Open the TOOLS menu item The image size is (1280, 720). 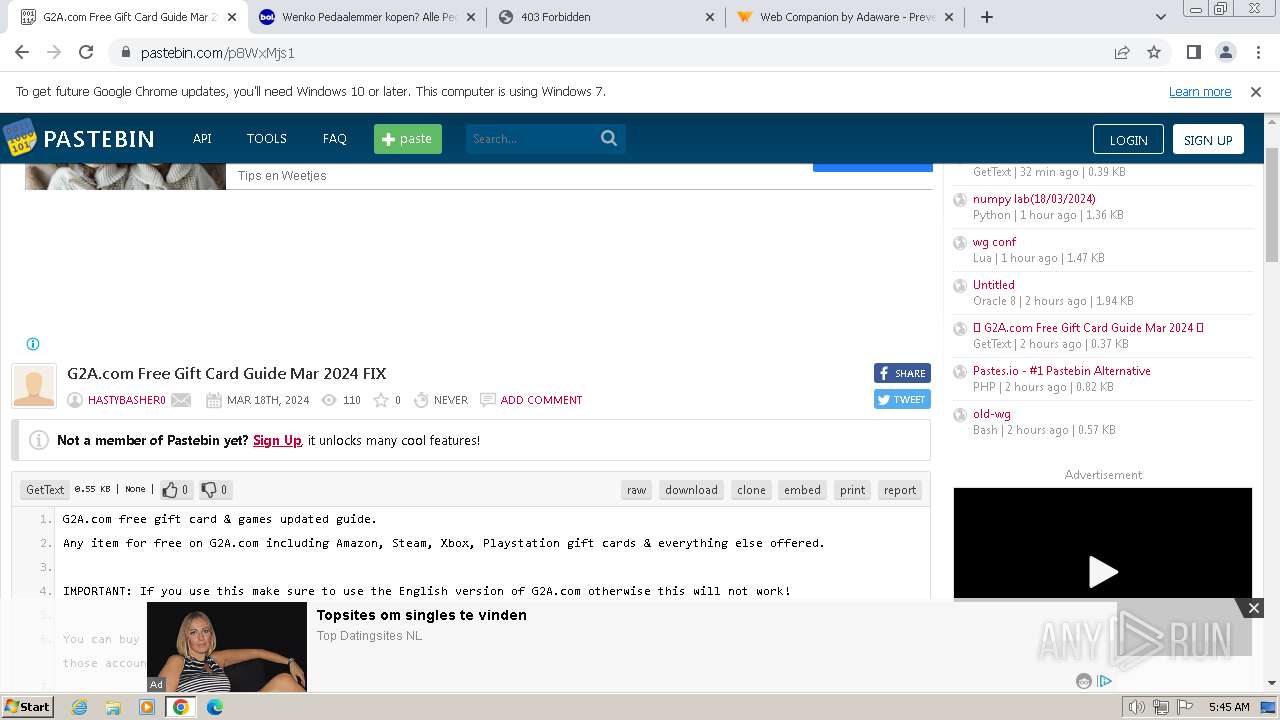point(267,139)
